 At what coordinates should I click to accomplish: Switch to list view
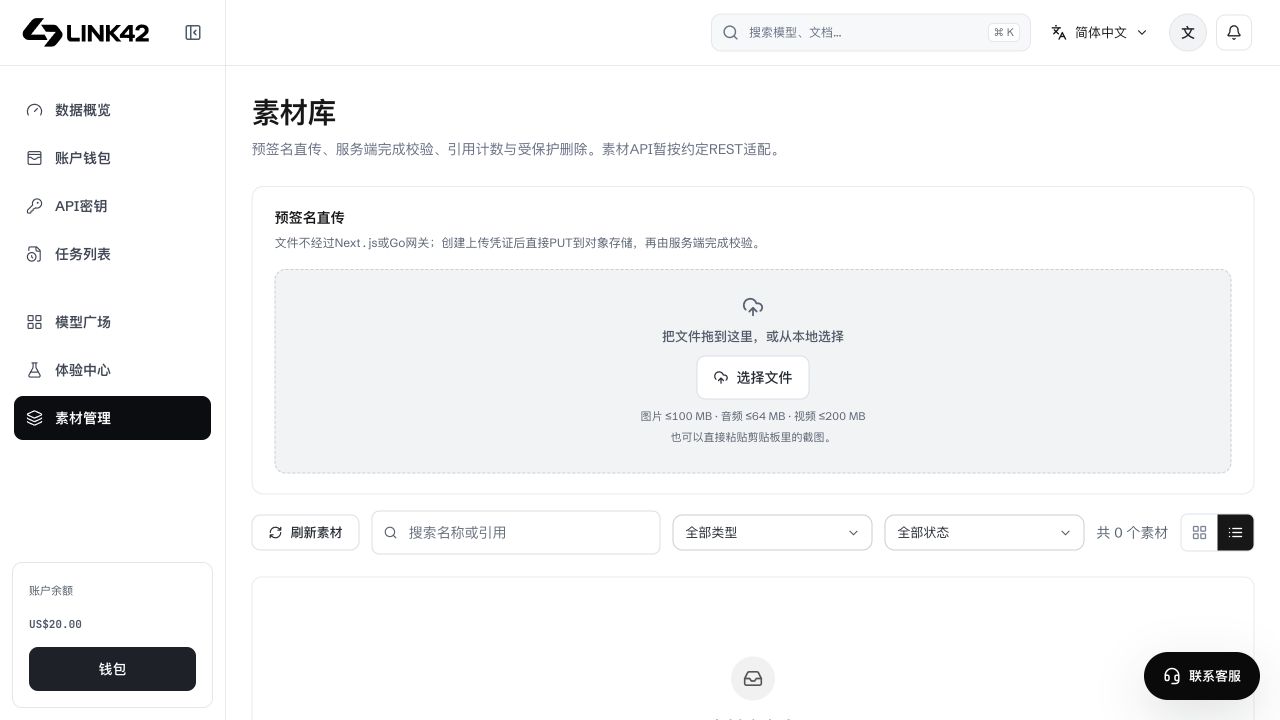[1236, 532]
